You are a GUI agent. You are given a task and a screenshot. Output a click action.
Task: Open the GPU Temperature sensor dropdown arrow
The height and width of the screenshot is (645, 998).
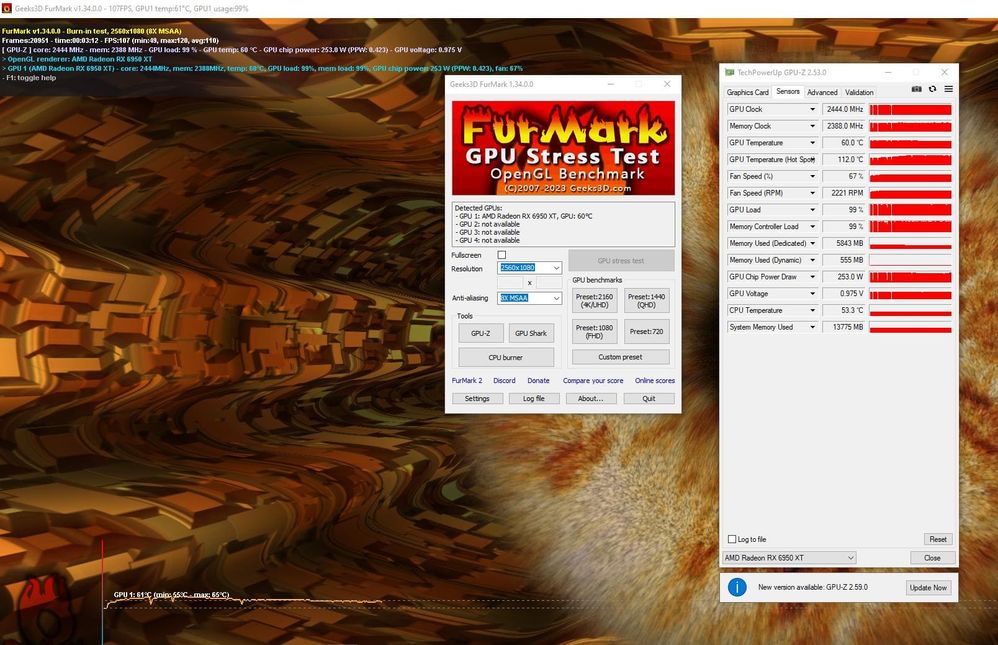click(812, 143)
